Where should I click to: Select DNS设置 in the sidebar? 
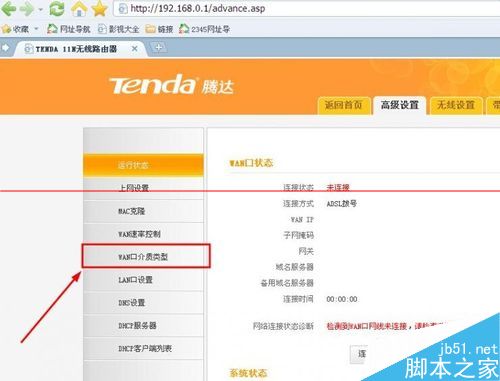click(143, 303)
